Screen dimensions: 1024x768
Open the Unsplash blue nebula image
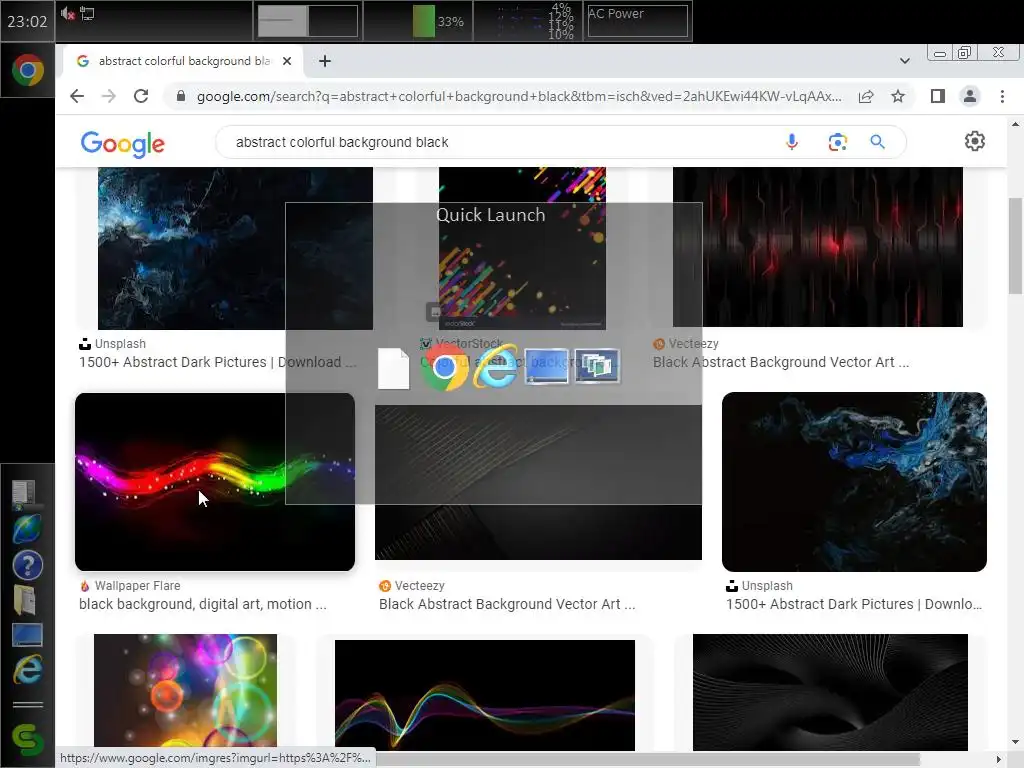pos(235,248)
